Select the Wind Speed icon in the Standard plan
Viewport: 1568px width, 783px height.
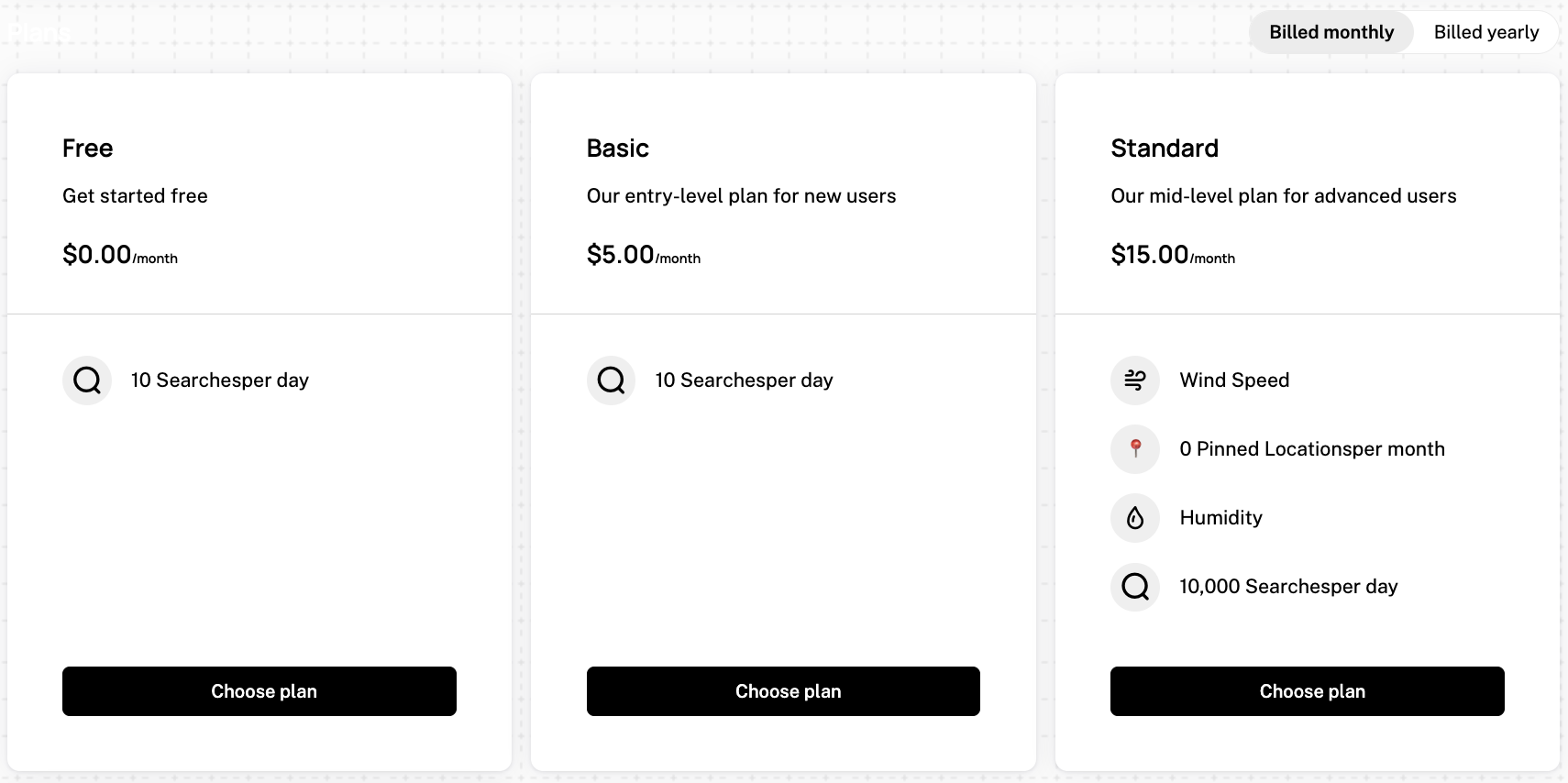(1134, 380)
